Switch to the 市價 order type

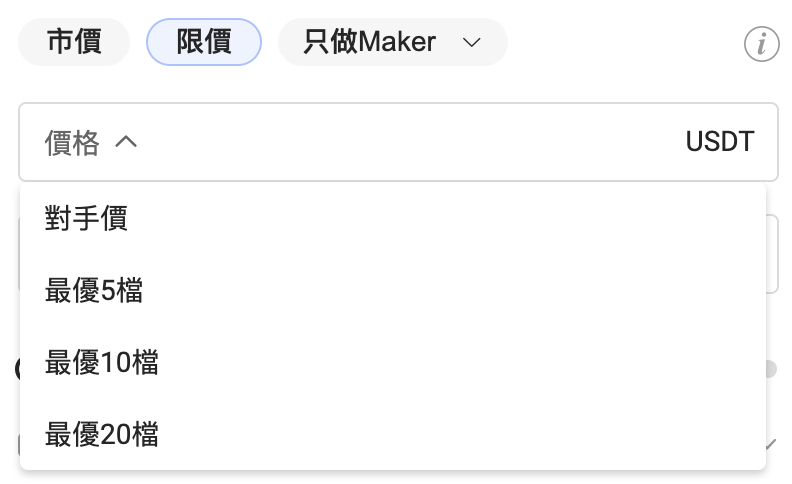74,43
